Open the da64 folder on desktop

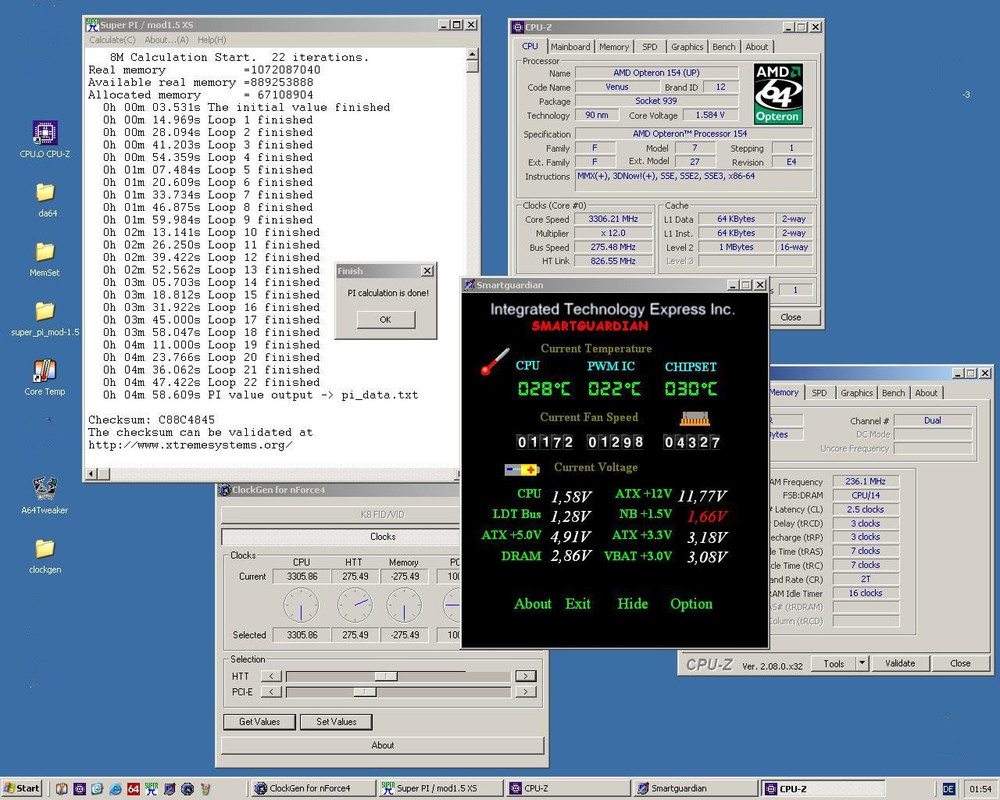coord(45,192)
